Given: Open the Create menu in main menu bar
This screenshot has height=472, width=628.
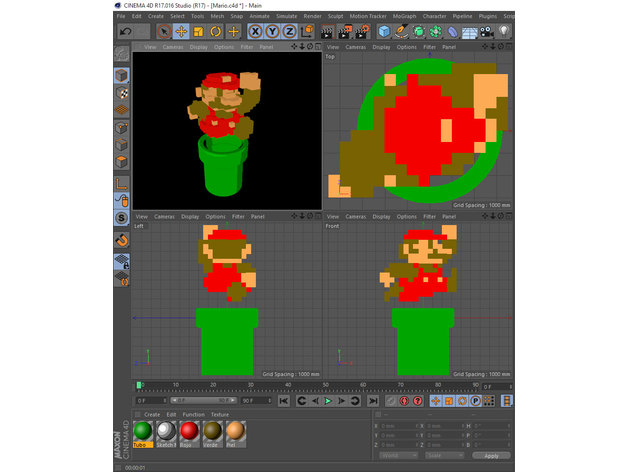Looking at the screenshot, I should coord(156,16).
